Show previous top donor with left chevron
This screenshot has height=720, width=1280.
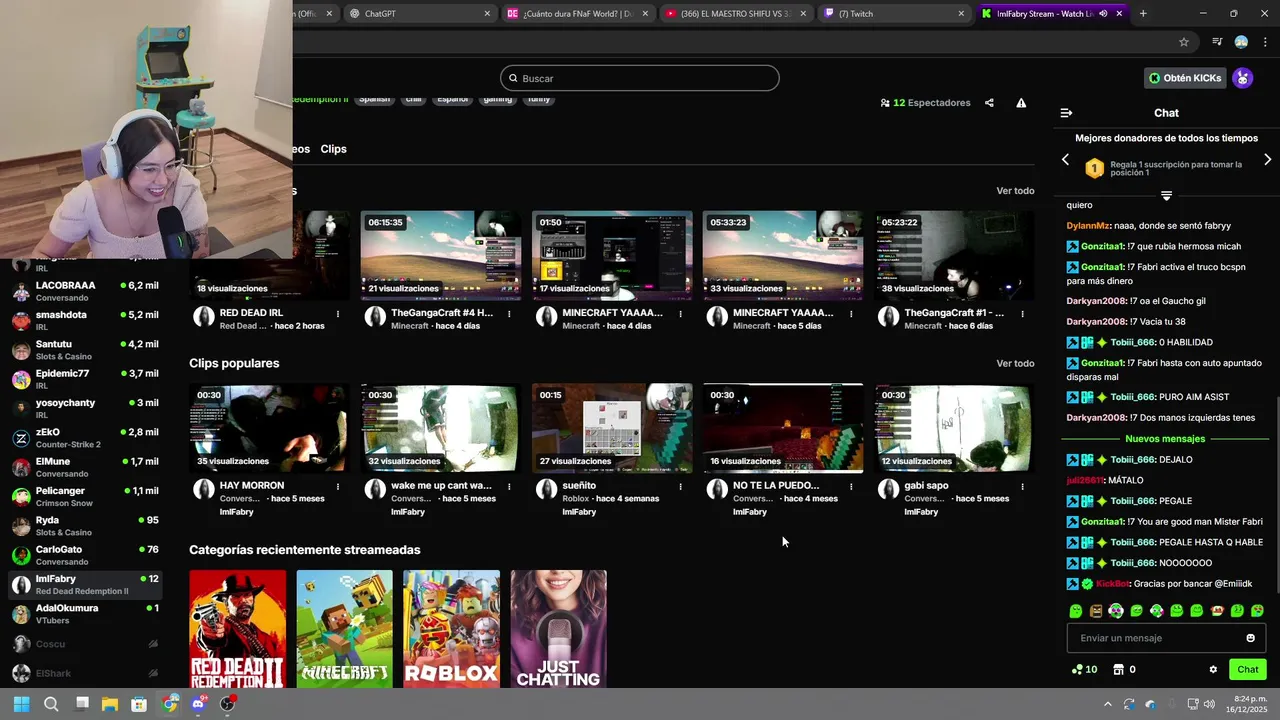point(1065,160)
